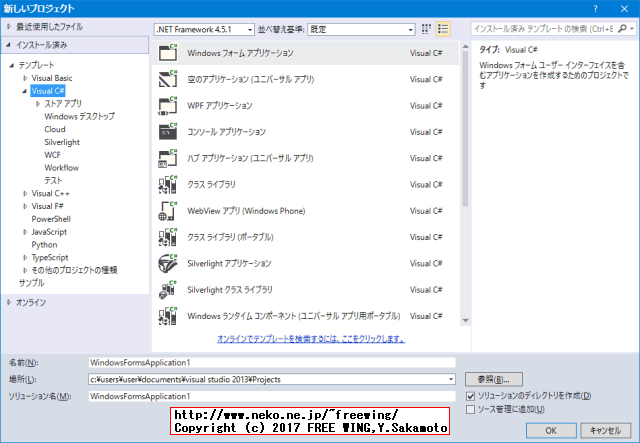Expand the TypeScript node arrow
Screen dimensions: 640x443
[25, 258]
